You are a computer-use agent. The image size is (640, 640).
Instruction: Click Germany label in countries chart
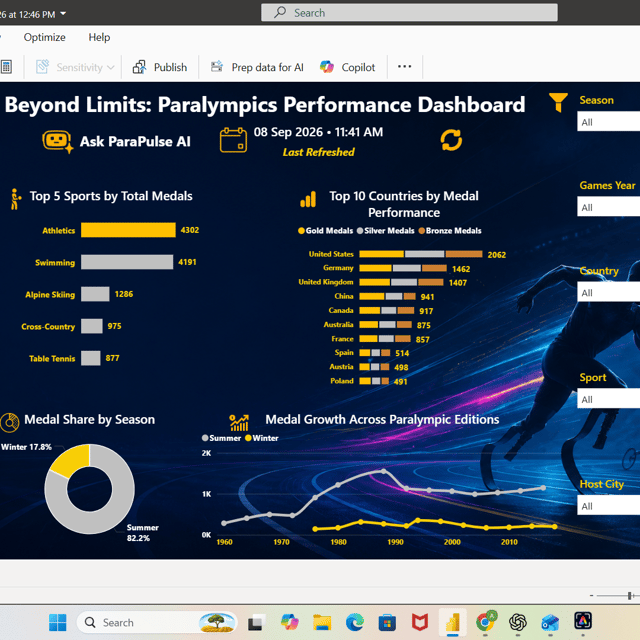(x=338, y=268)
